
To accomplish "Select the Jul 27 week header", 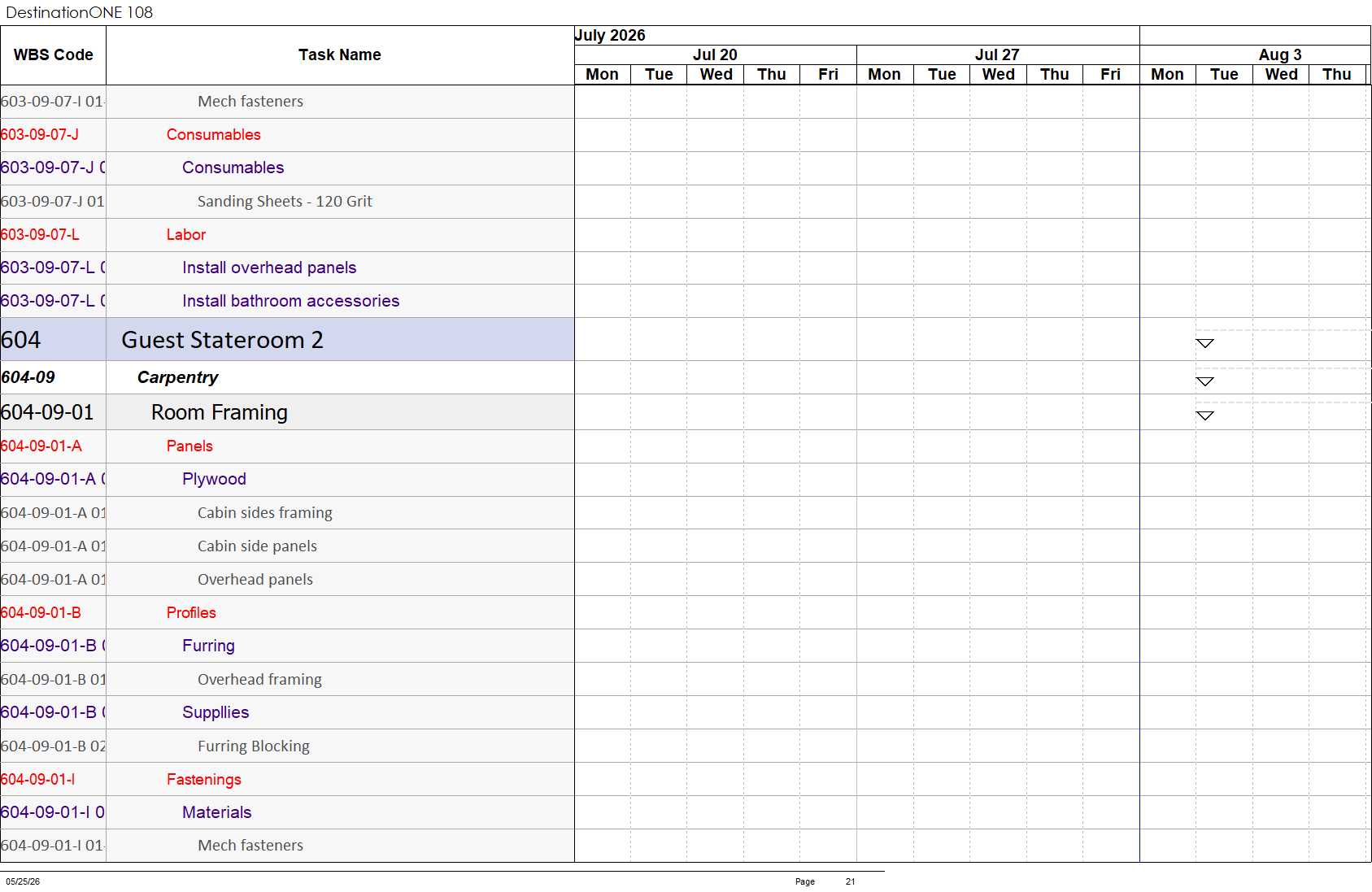I will point(997,54).
